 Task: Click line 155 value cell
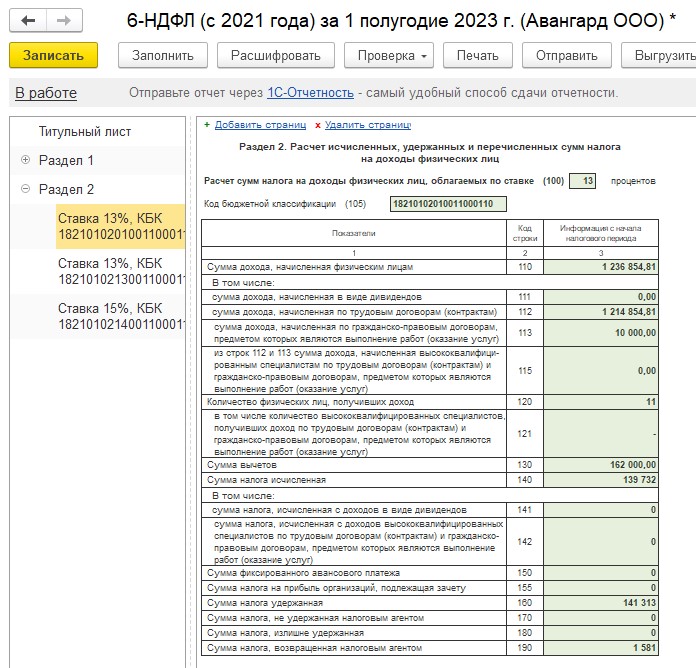pos(601,588)
